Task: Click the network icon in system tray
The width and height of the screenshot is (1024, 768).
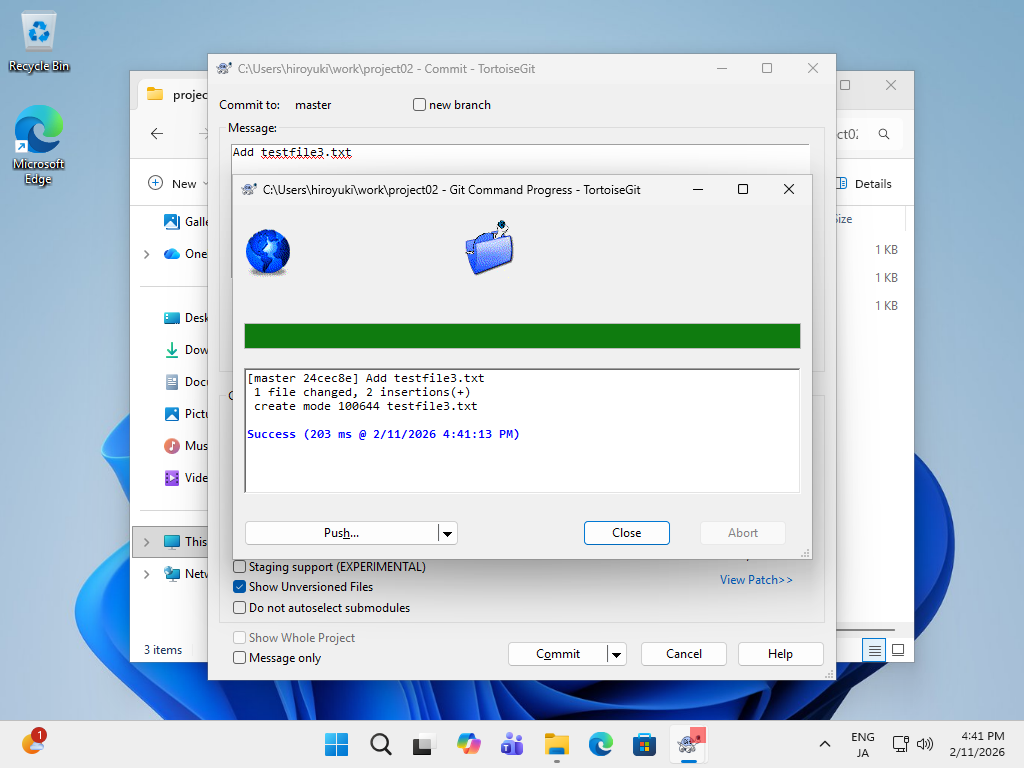Action: [901, 744]
